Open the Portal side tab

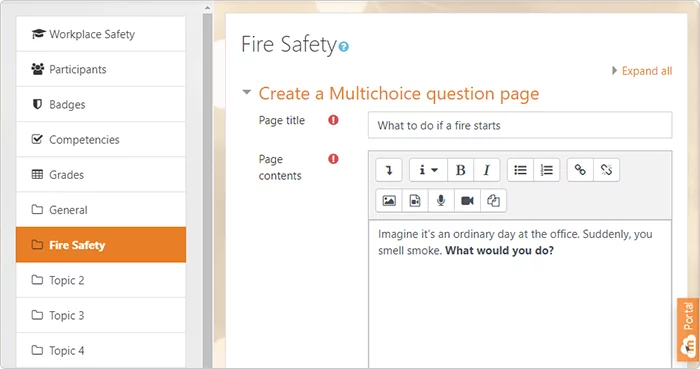pyautogui.click(x=688, y=329)
